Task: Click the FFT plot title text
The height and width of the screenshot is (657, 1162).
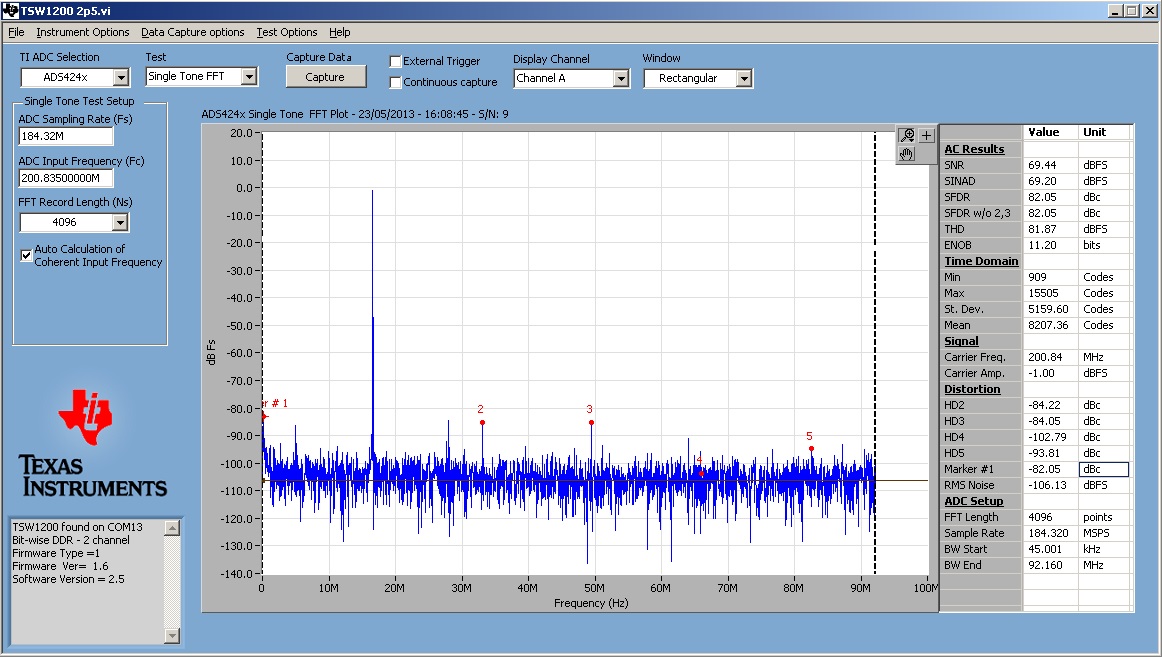Action: 355,114
